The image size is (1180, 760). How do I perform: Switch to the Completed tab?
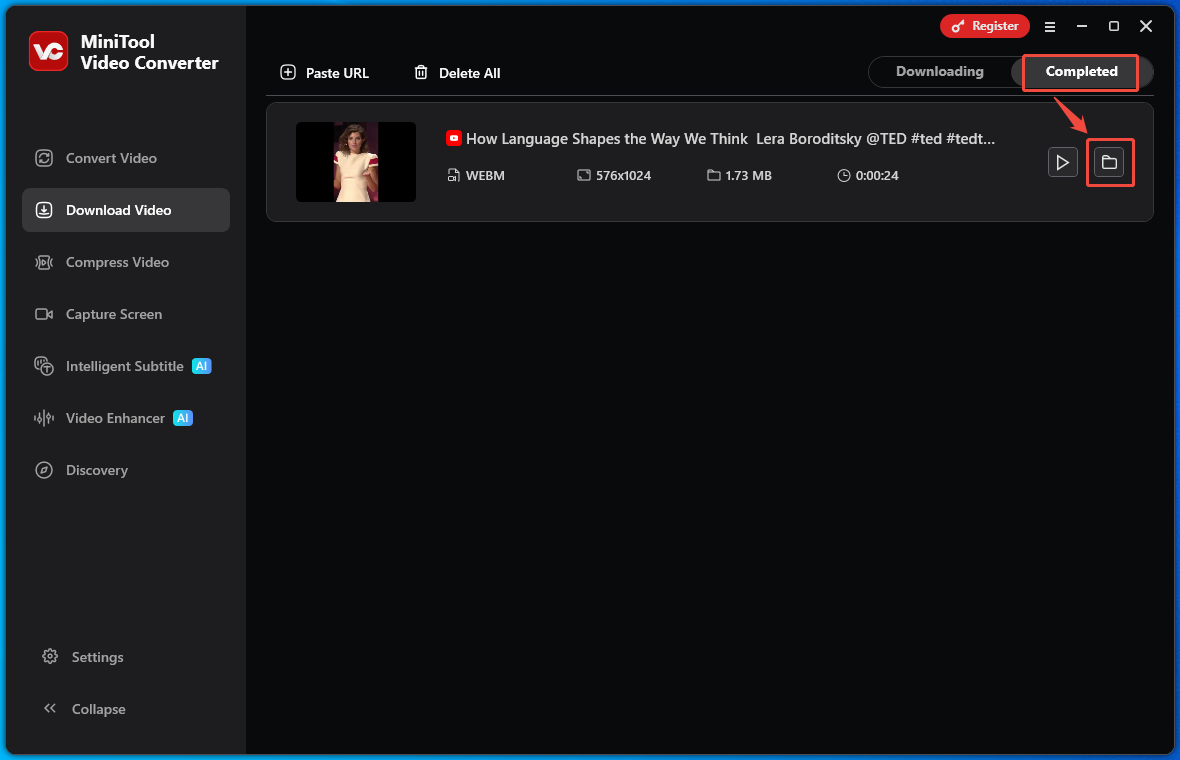coord(1081,71)
